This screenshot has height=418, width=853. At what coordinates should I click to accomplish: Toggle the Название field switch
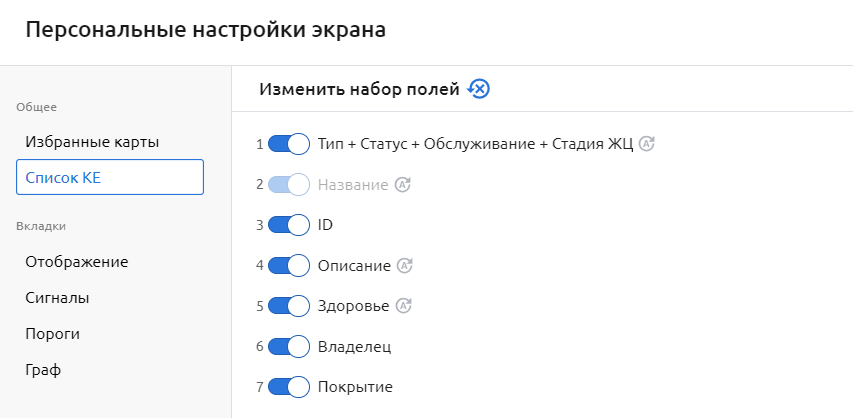pos(288,184)
